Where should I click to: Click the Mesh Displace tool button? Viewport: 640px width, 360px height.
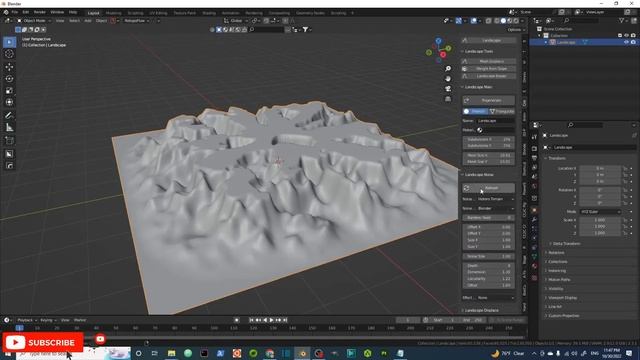tap(489, 61)
